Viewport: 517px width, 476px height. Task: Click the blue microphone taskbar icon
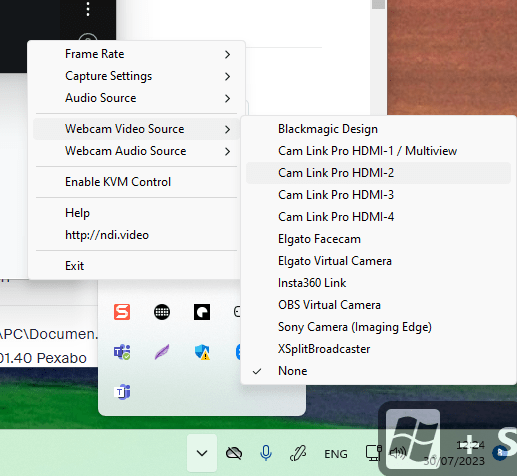pos(266,453)
